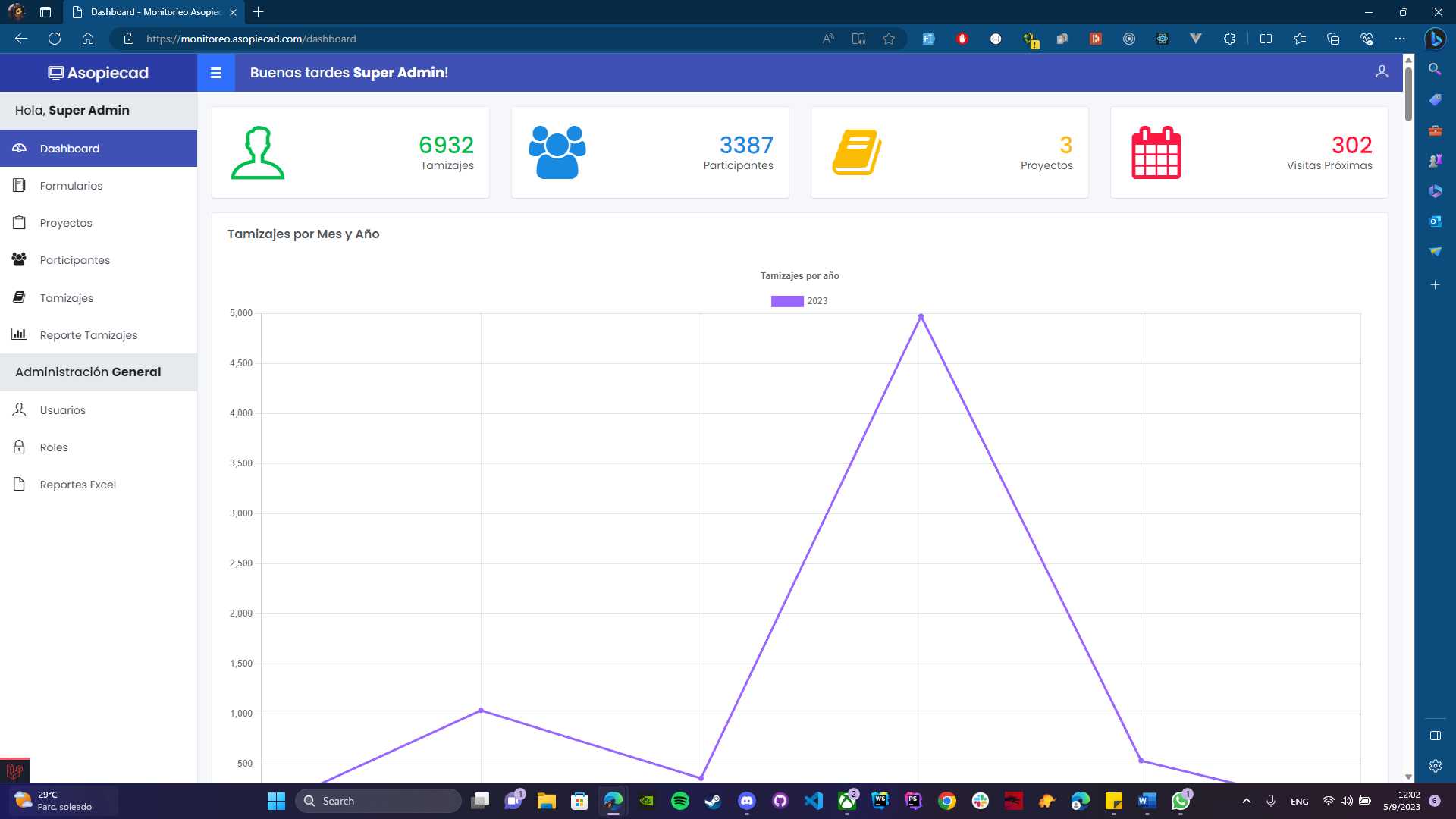Open the user profile icon in header
The height and width of the screenshot is (819, 1456).
(1382, 72)
